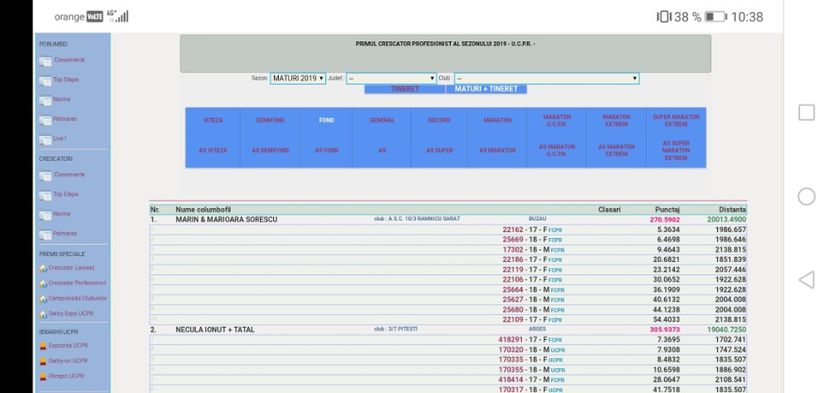Viewport: 830px width, 393px height.
Task: Select the SUPER MARATON EXTREM tab
Action: pos(676,120)
